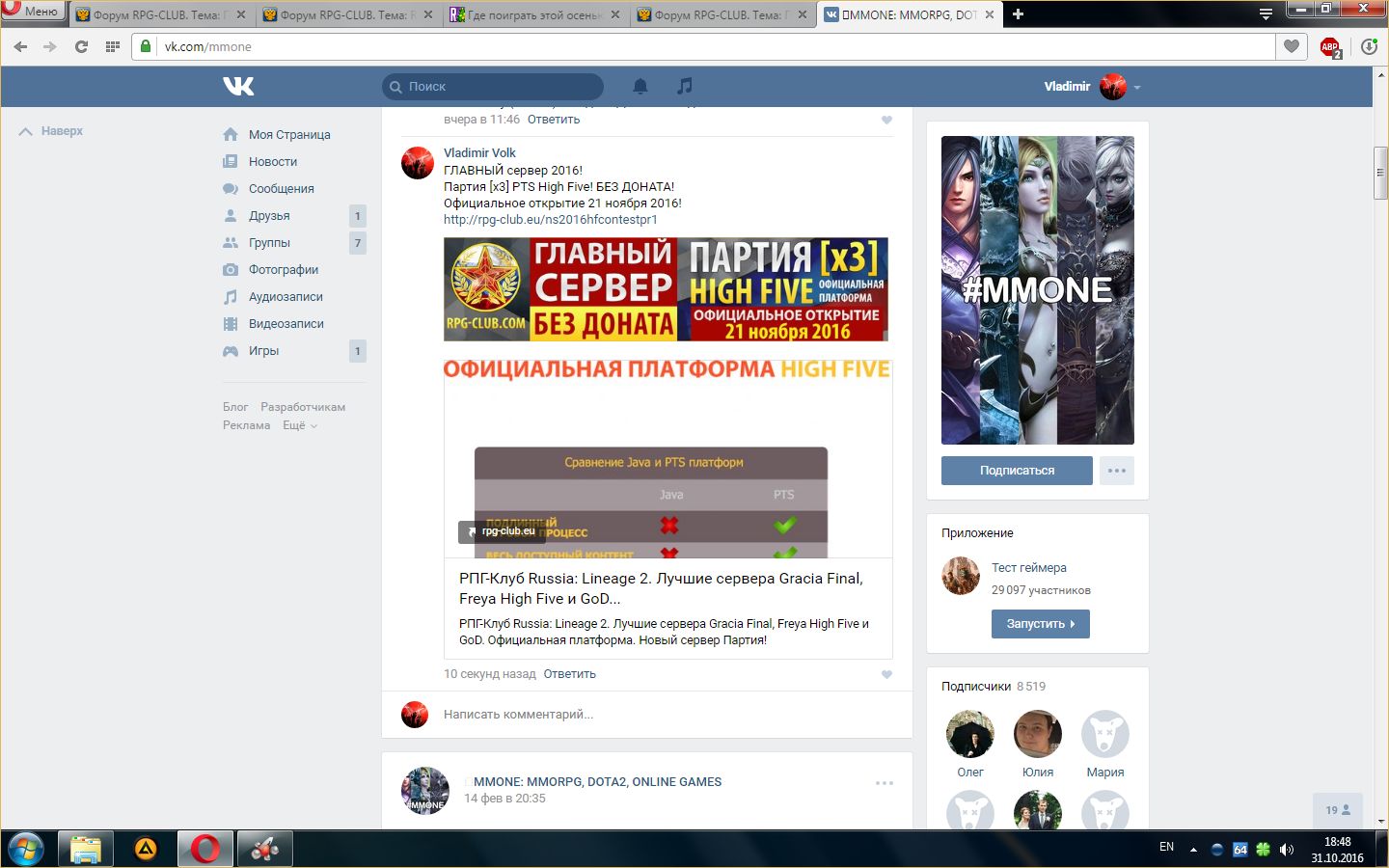Open the Opera Меню button
This screenshot has height=868, width=1389.
pos(33,12)
